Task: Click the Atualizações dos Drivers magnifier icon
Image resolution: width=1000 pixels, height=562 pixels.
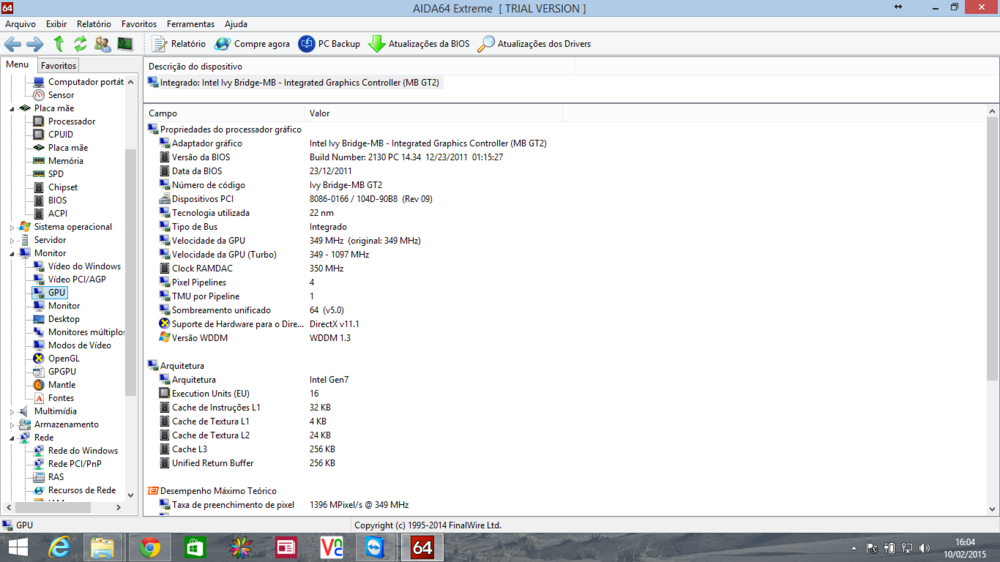Action: [486, 44]
